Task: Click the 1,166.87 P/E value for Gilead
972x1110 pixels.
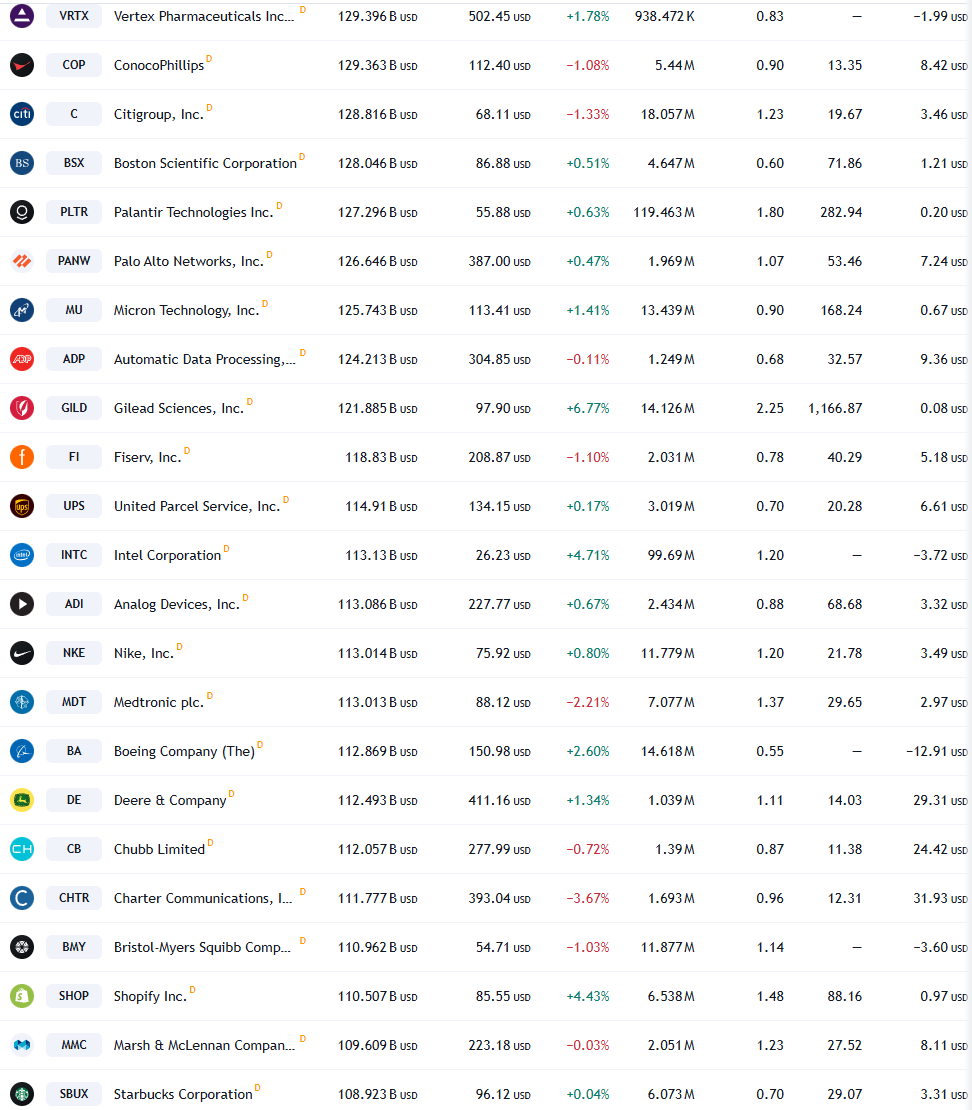Action: point(835,408)
